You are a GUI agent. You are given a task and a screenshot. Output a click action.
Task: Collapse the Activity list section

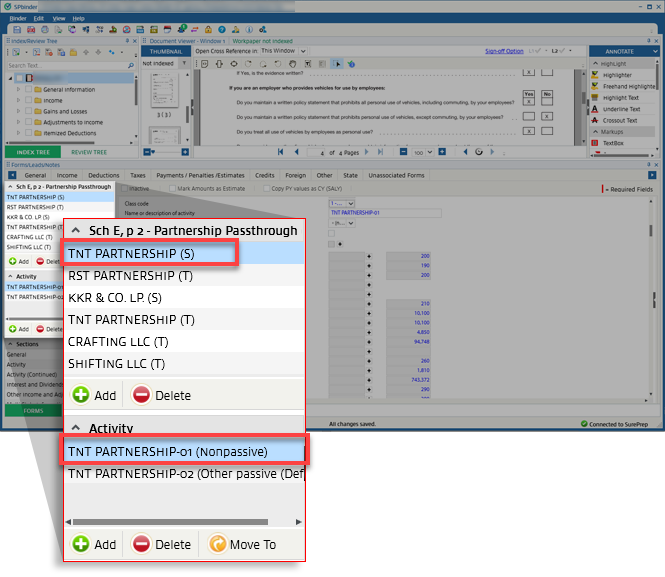[x=76, y=428]
